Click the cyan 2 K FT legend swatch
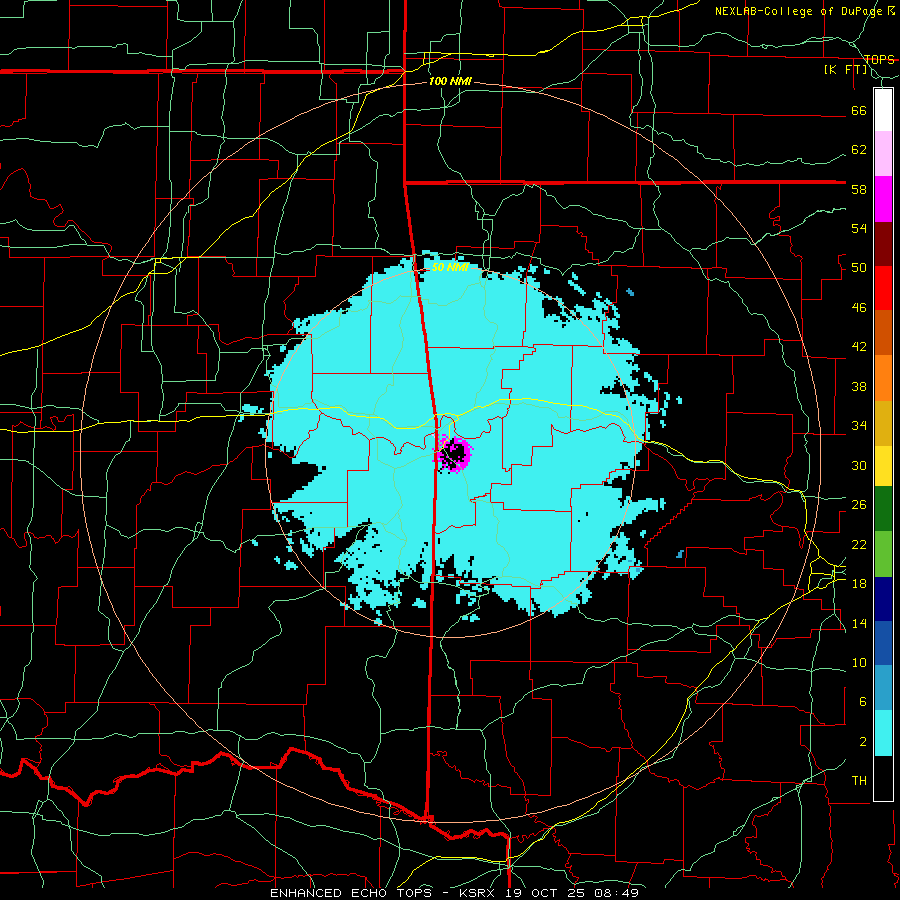The width and height of the screenshot is (900, 900). 883,733
